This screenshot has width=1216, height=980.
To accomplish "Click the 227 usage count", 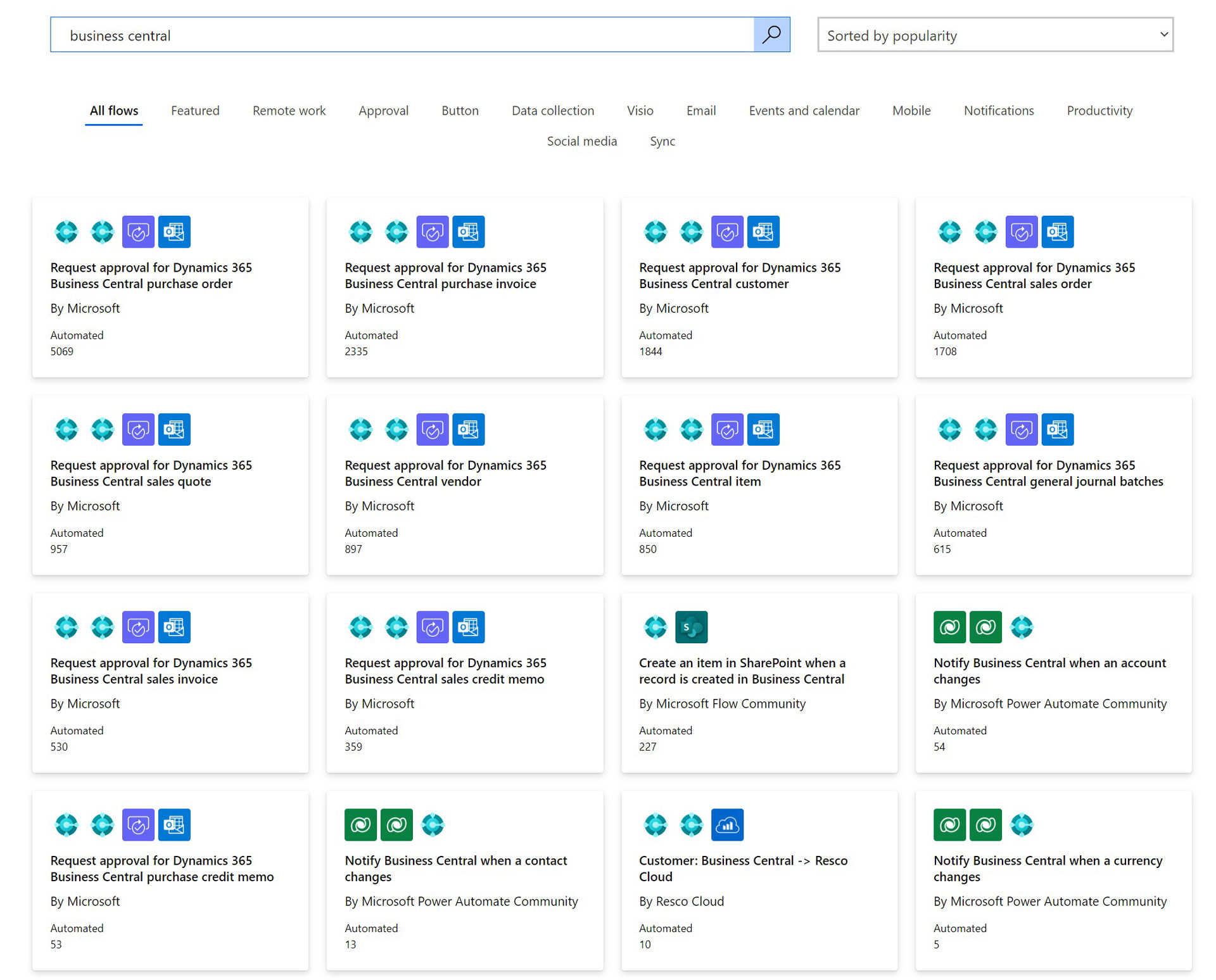I will [x=647, y=746].
